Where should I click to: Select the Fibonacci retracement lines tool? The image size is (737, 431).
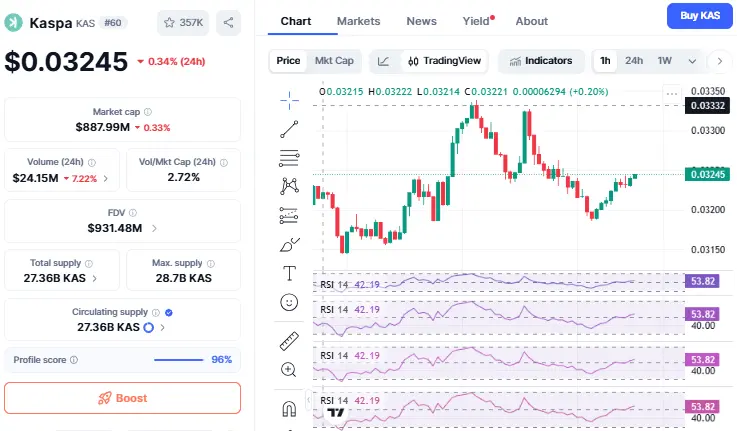290,158
